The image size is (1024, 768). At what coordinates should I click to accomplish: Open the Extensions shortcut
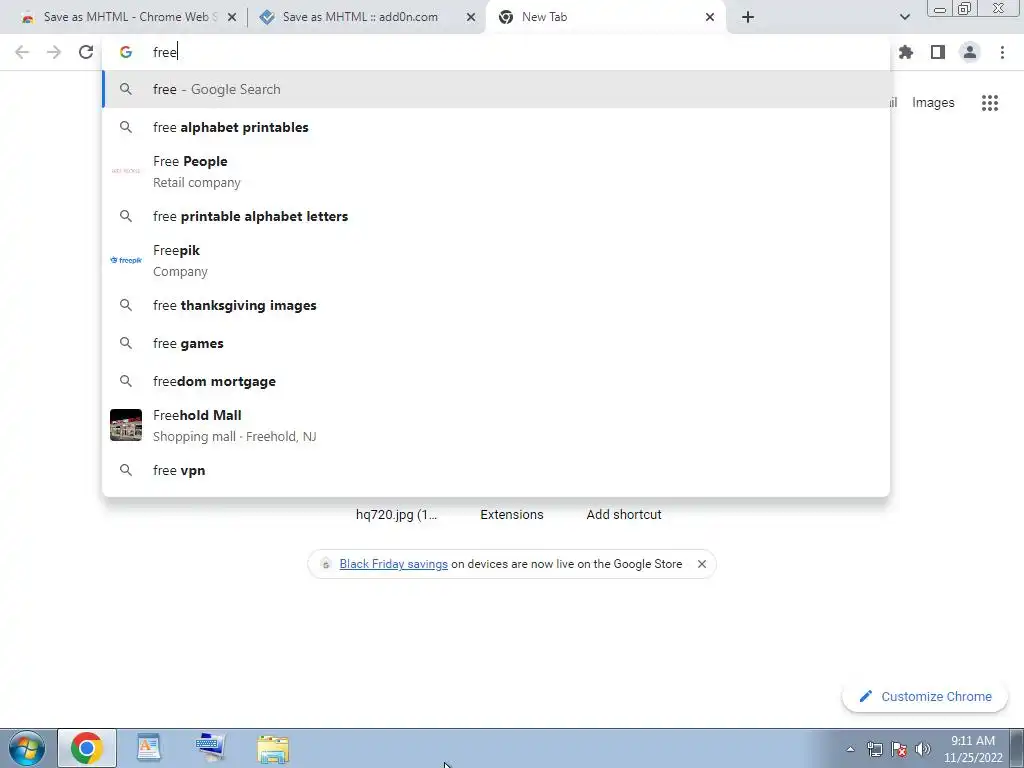click(x=512, y=515)
